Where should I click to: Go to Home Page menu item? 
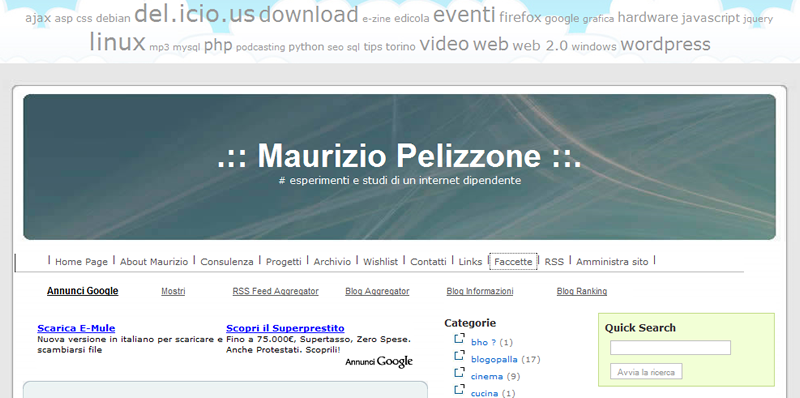coord(81,262)
